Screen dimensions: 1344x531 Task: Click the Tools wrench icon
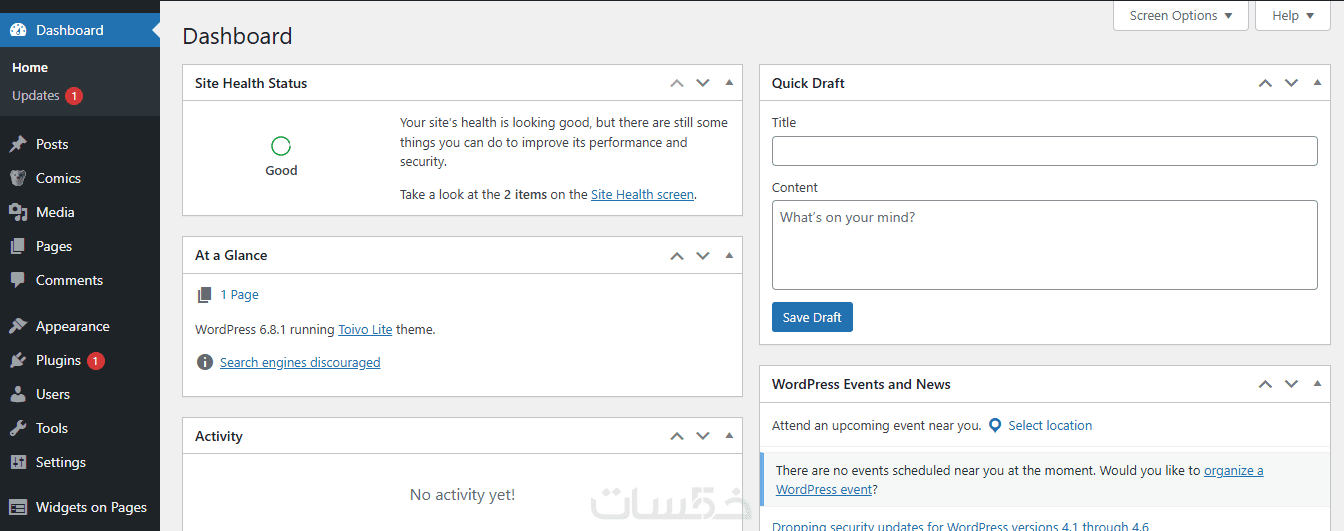pos(18,428)
